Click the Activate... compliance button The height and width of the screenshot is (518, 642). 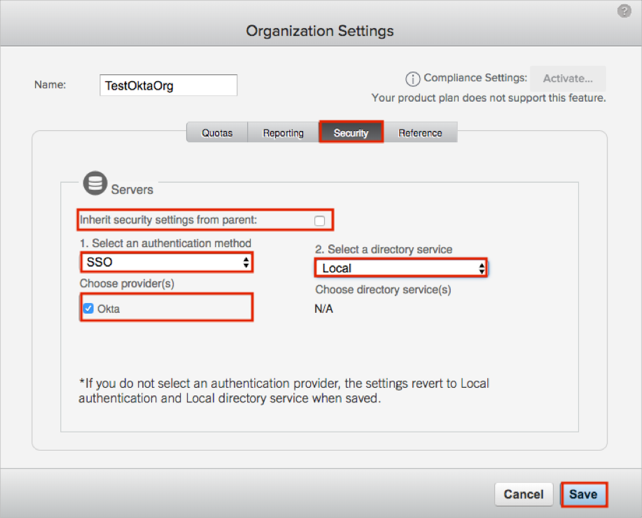click(568, 78)
